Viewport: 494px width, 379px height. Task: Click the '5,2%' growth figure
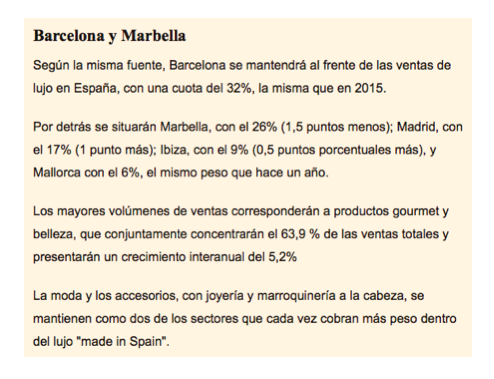tap(282, 257)
